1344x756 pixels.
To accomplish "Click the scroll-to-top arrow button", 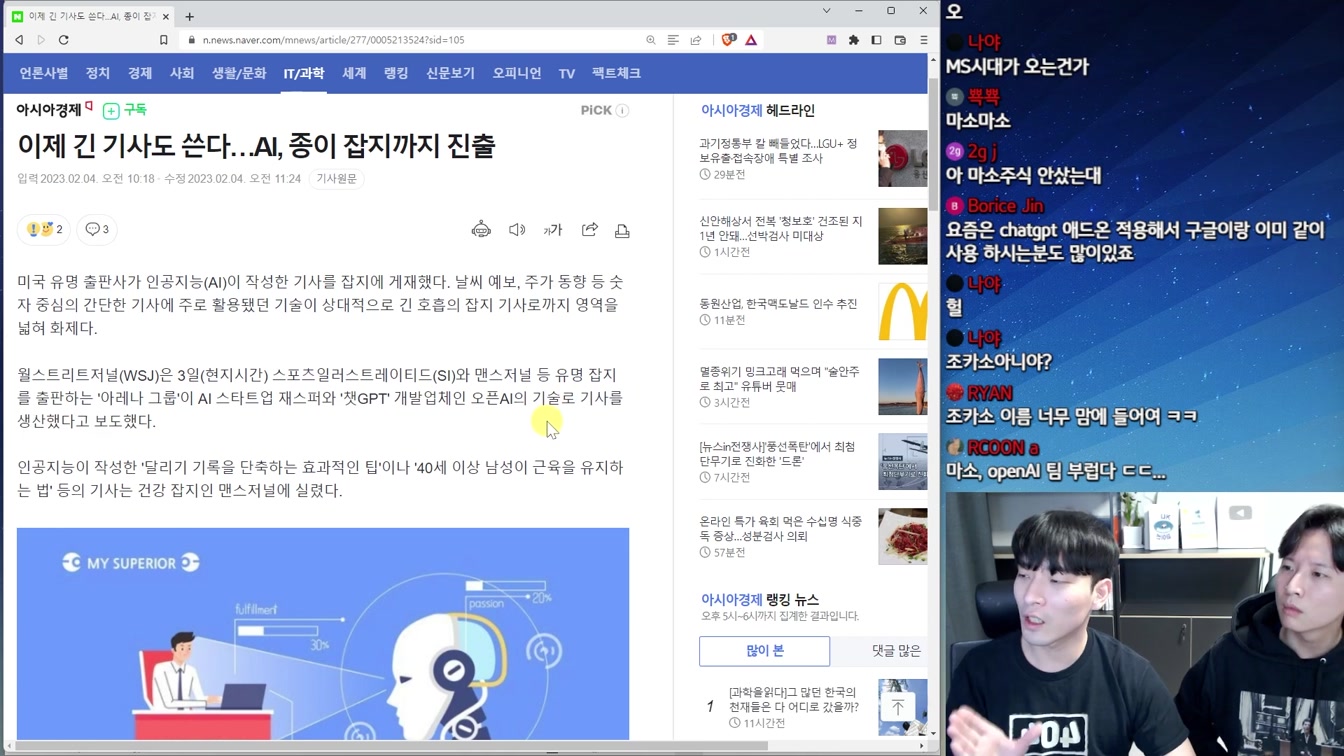I will [898, 707].
